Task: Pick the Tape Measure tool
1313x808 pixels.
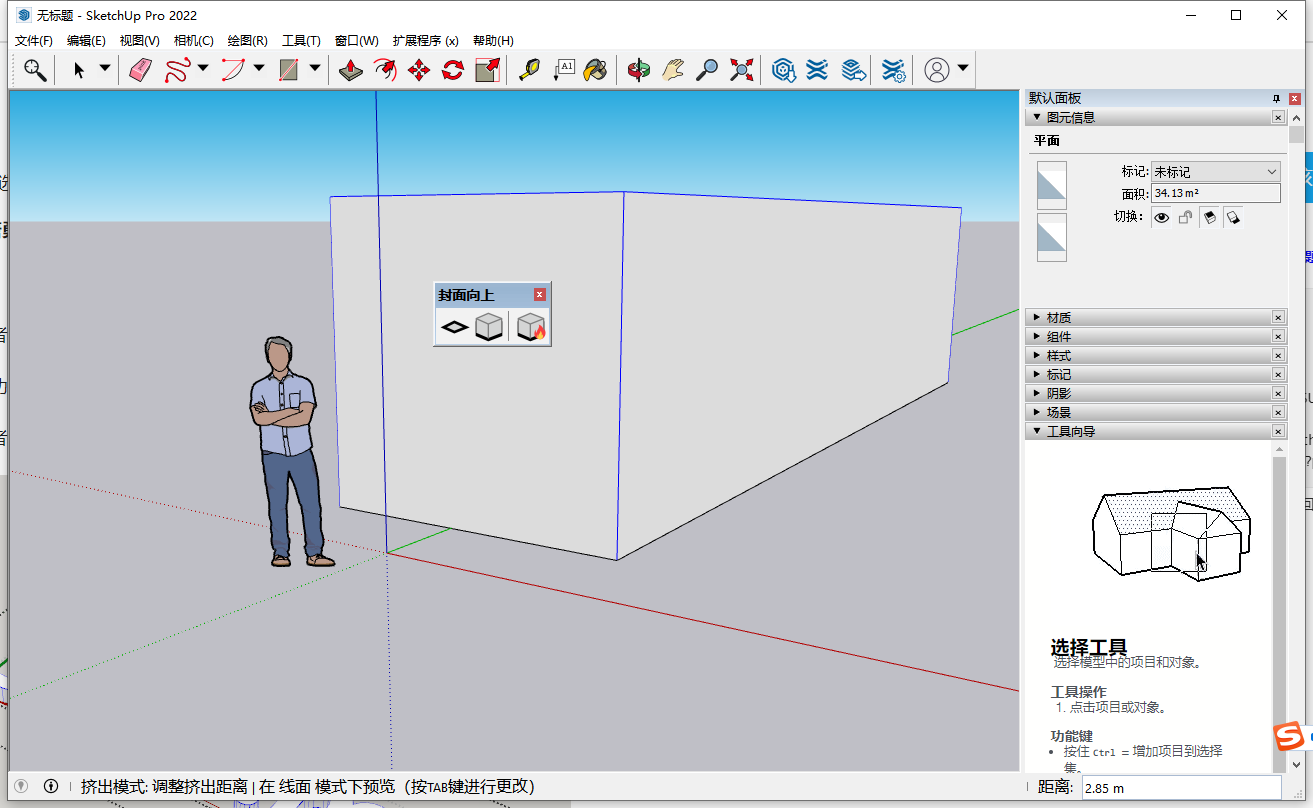Action: 529,69
